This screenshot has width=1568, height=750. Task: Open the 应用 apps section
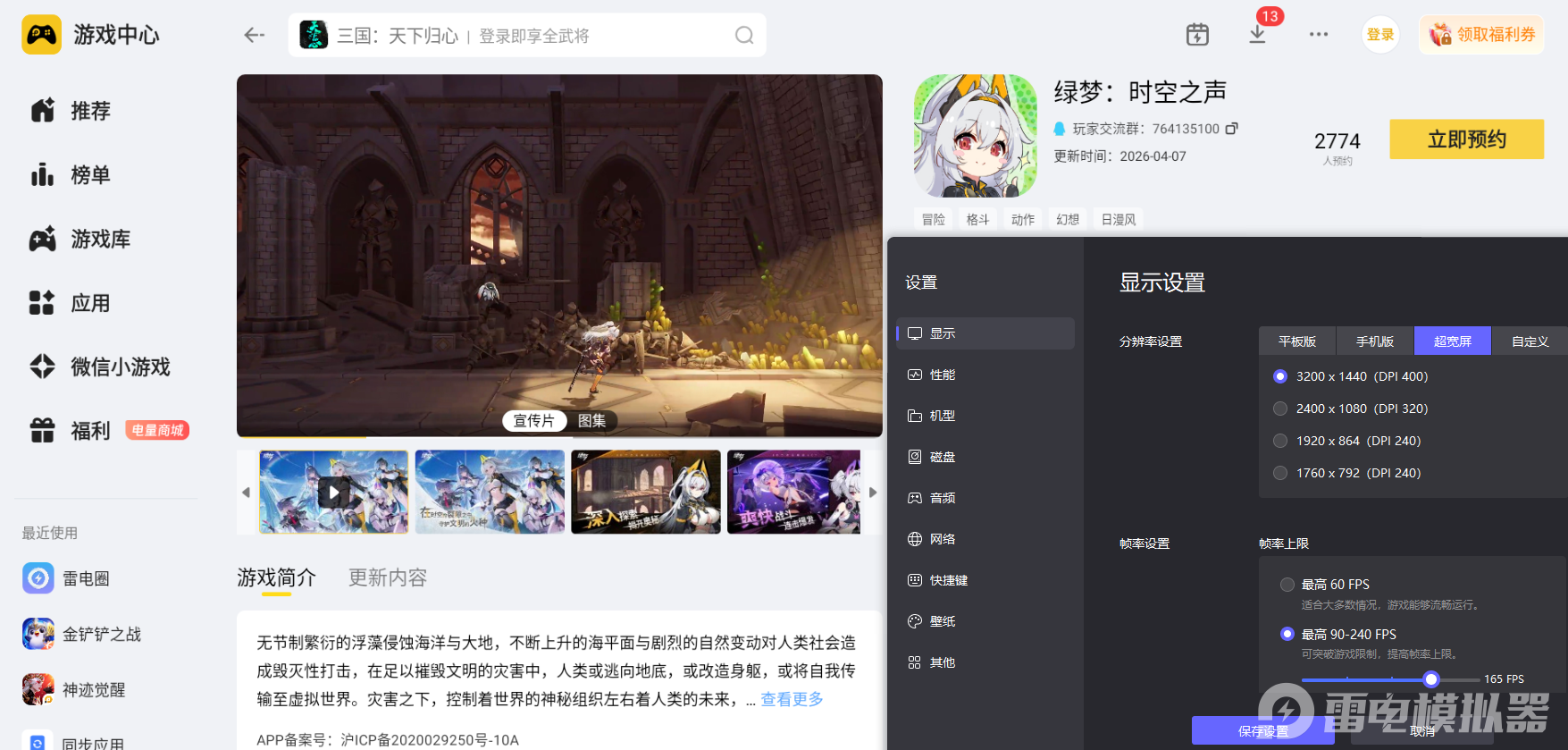[71, 303]
